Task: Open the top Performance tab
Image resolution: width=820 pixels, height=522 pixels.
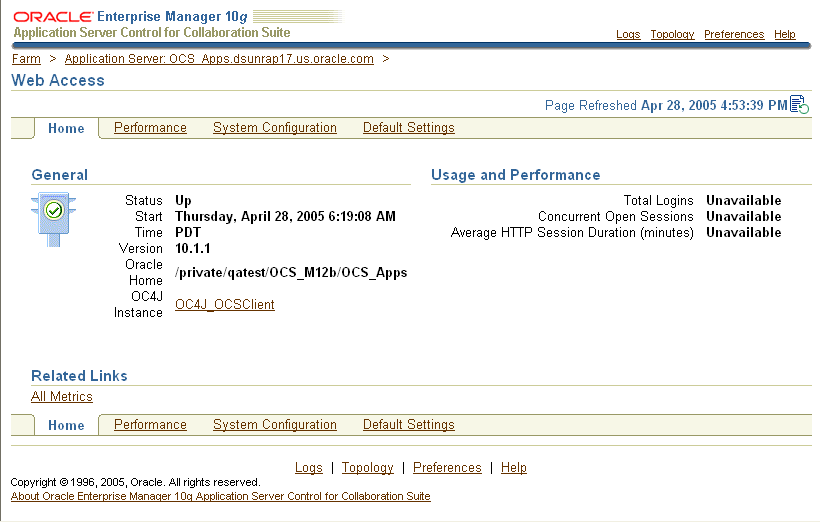Action: click(x=150, y=128)
